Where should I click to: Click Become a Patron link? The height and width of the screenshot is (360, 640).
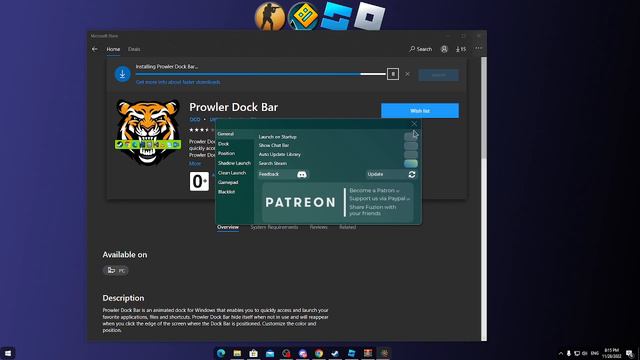click(374, 191)
